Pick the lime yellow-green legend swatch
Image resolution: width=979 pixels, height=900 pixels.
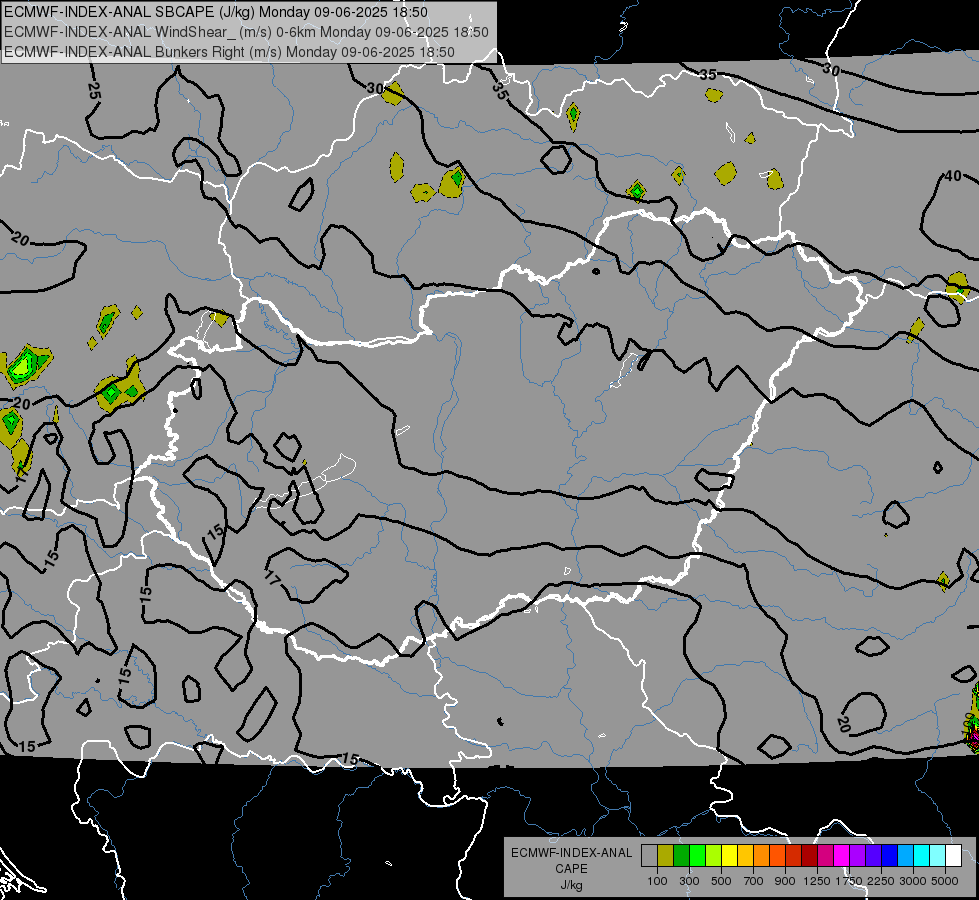(x=714, y=855)
